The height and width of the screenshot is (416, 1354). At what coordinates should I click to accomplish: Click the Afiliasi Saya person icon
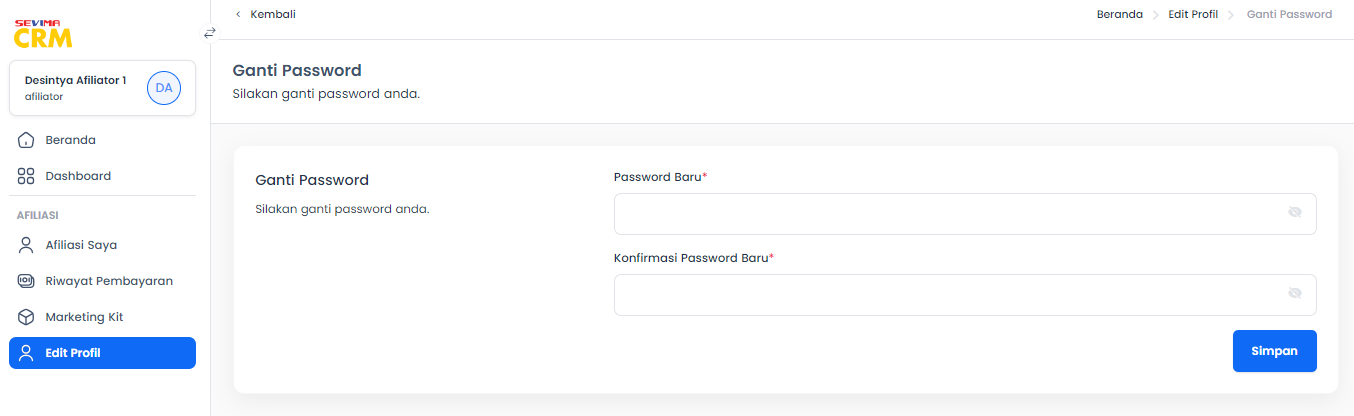click(x=27, y=245)
